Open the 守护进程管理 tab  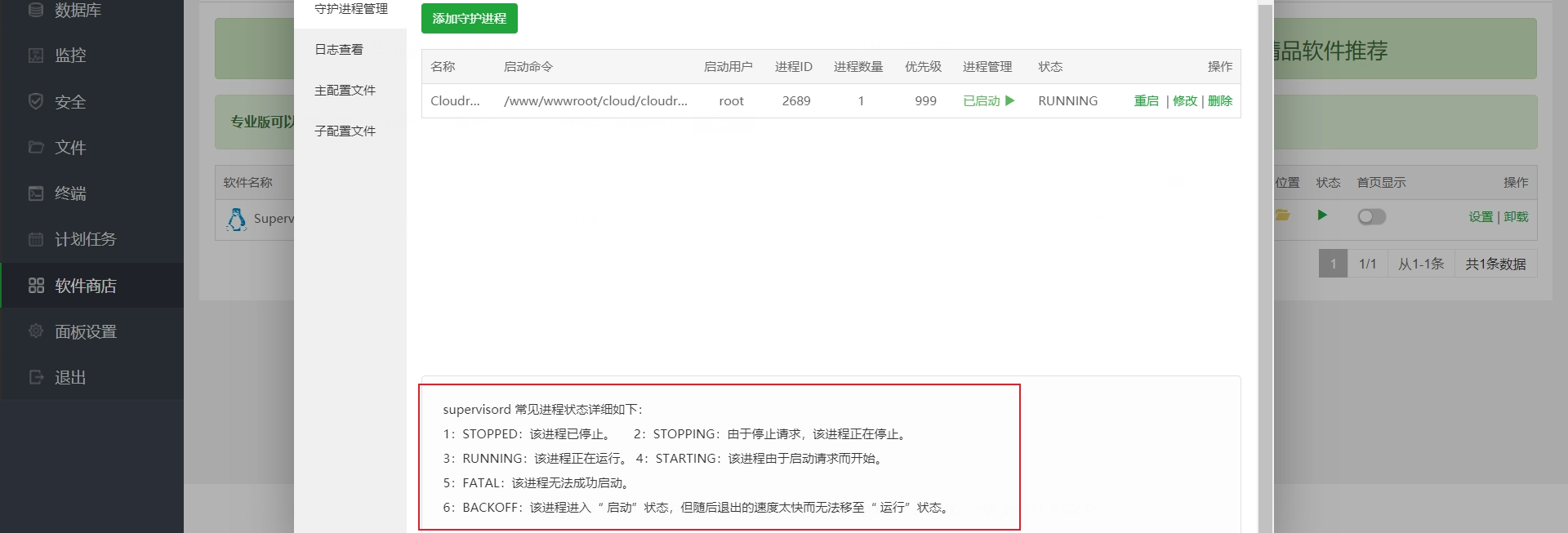coord(350,9)
